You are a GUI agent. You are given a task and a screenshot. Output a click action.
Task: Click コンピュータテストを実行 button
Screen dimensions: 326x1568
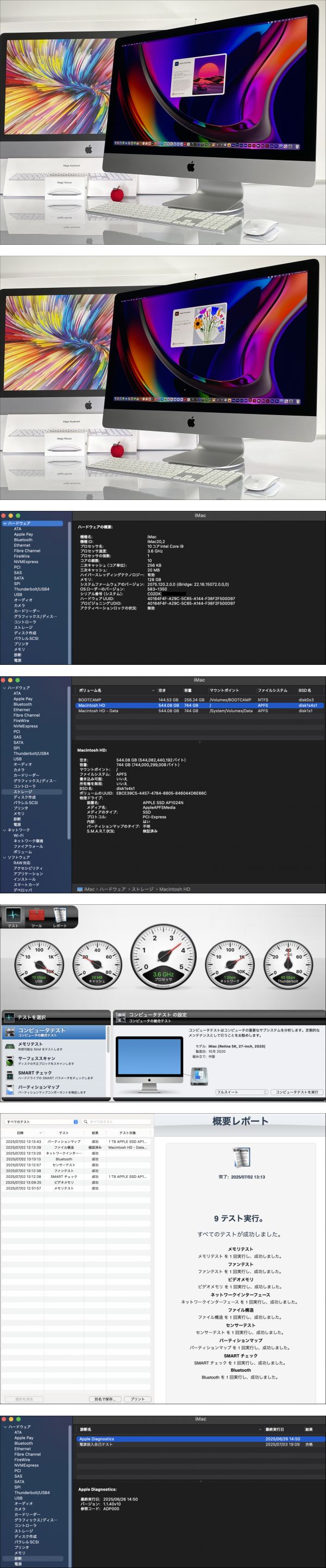pos(297,1092)
